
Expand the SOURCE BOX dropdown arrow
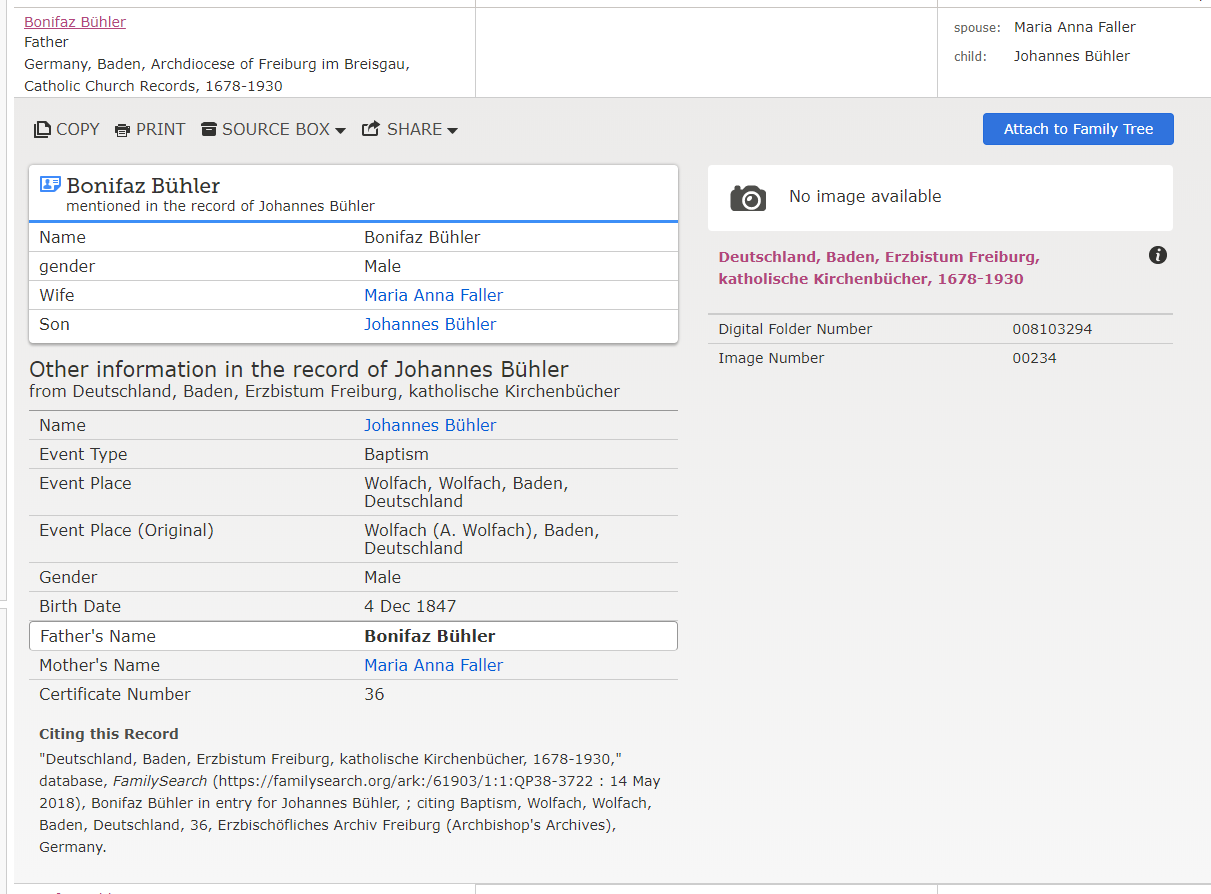(340, 131)
